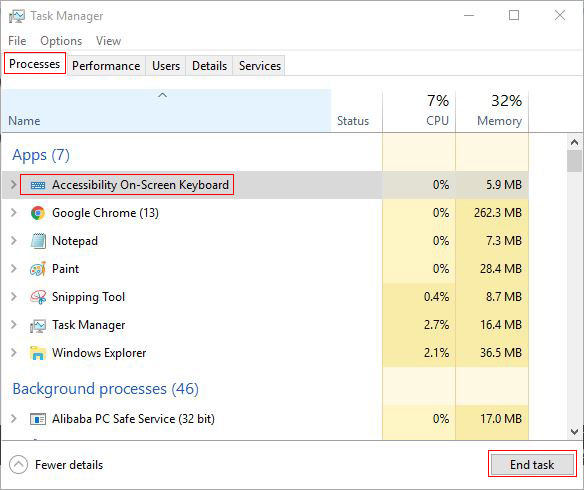The image size is (584, 490).
Task: Click the Task Manager row icon
Action: (38, 325)
